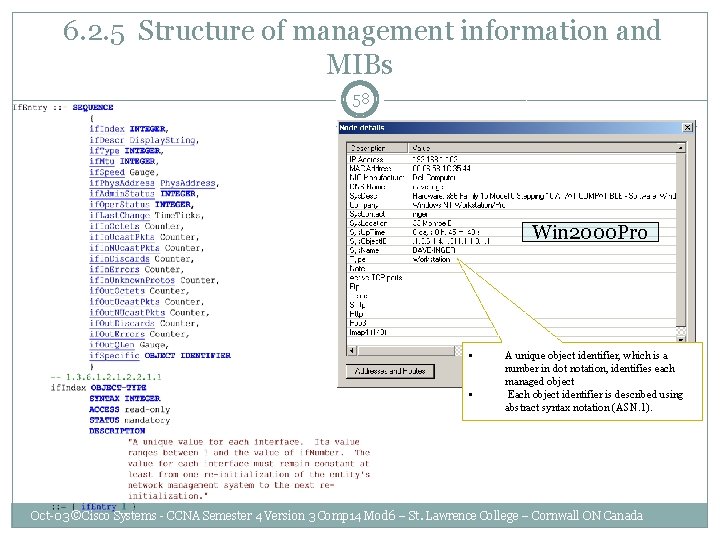The width and height of the screenshot is (720, 540).
Task: Click the horizontal scrollbar left arrow
Action: tap(352, 351)
